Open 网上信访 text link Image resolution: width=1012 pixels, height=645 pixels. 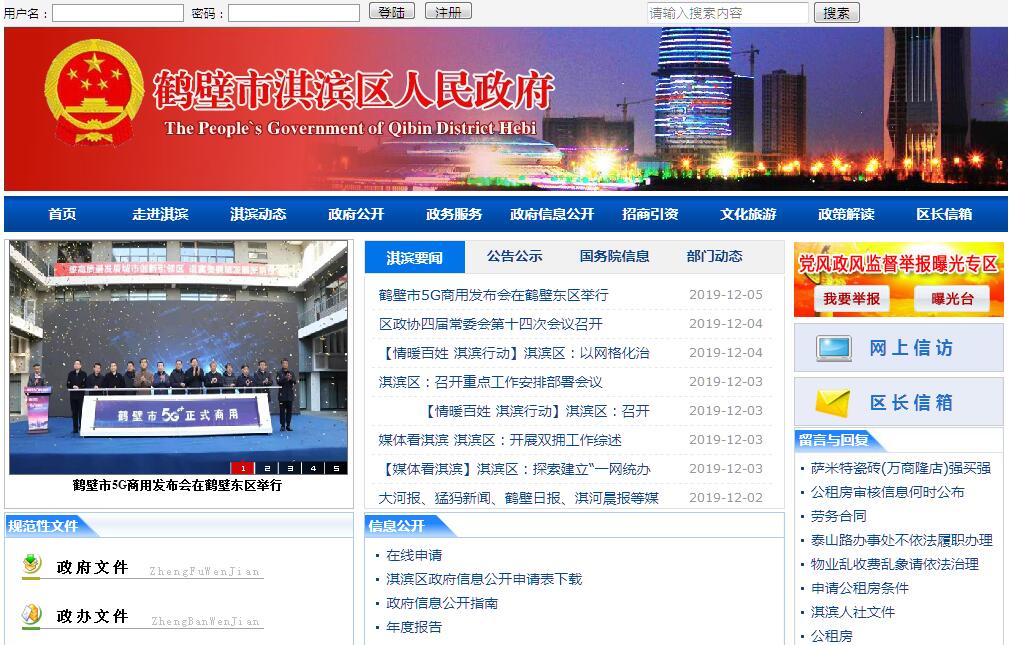[x=911, y=348]
